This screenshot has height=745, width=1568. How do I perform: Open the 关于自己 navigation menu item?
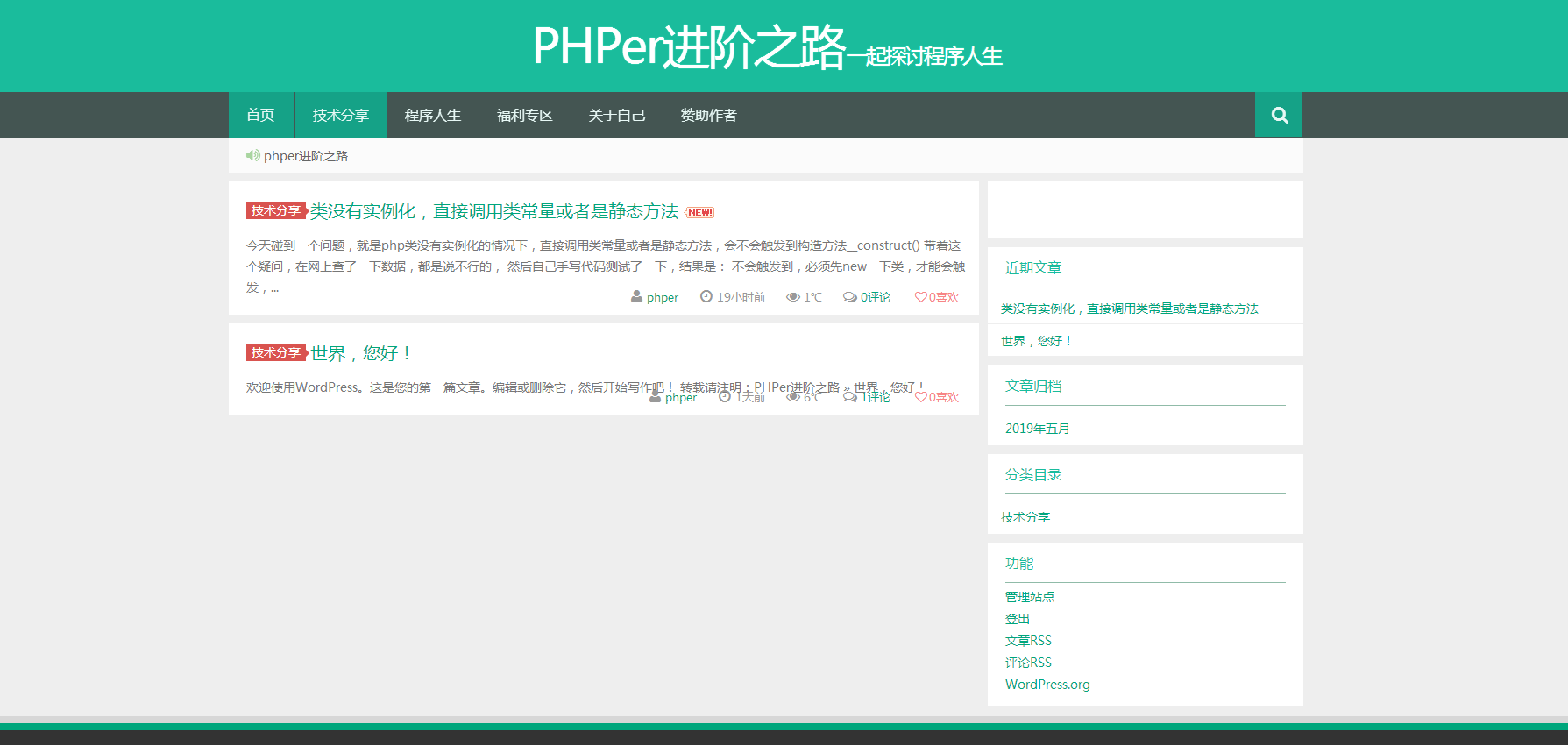(x=617, y=115)
